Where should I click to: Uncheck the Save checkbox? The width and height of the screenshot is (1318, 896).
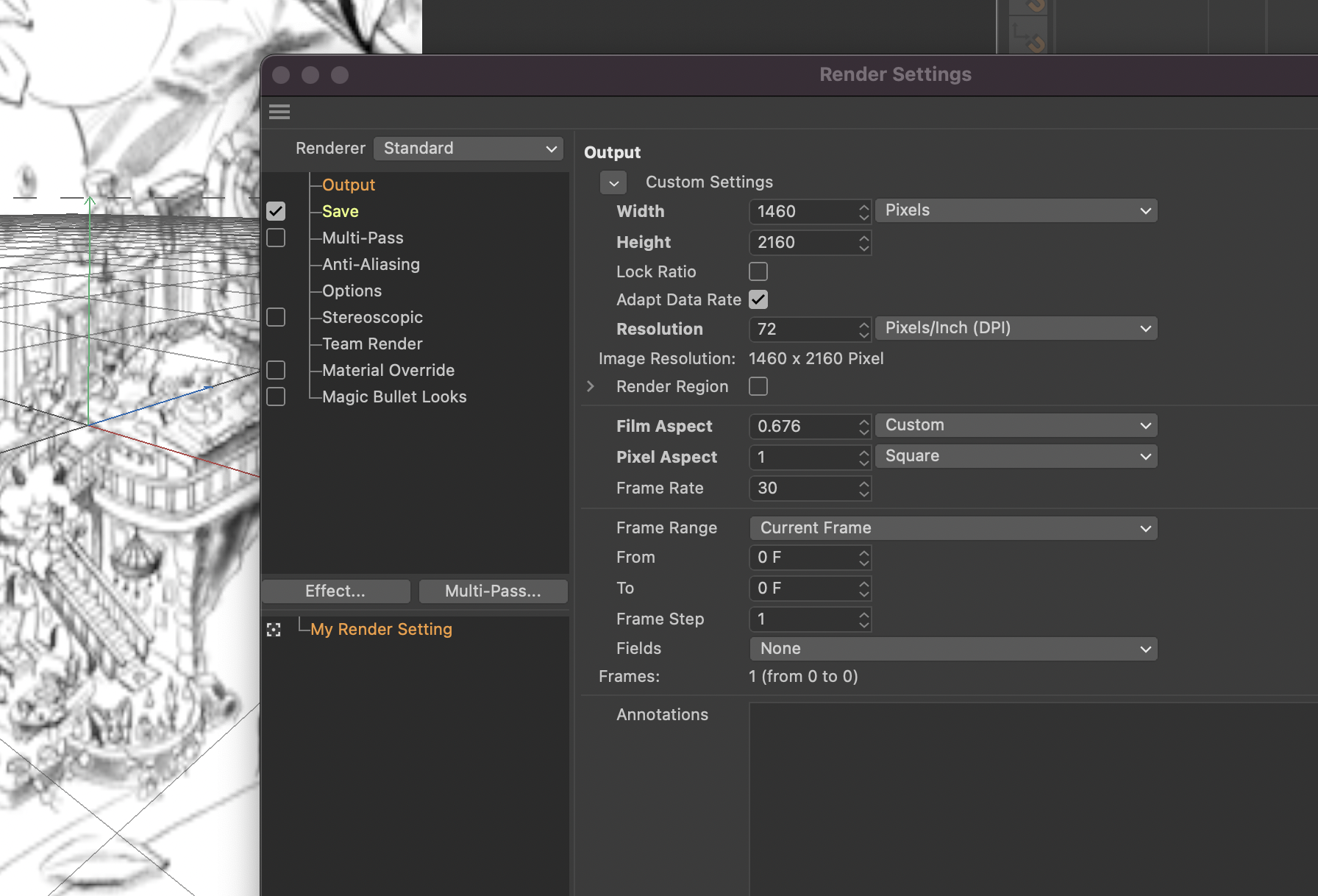[x=276, y=211]
